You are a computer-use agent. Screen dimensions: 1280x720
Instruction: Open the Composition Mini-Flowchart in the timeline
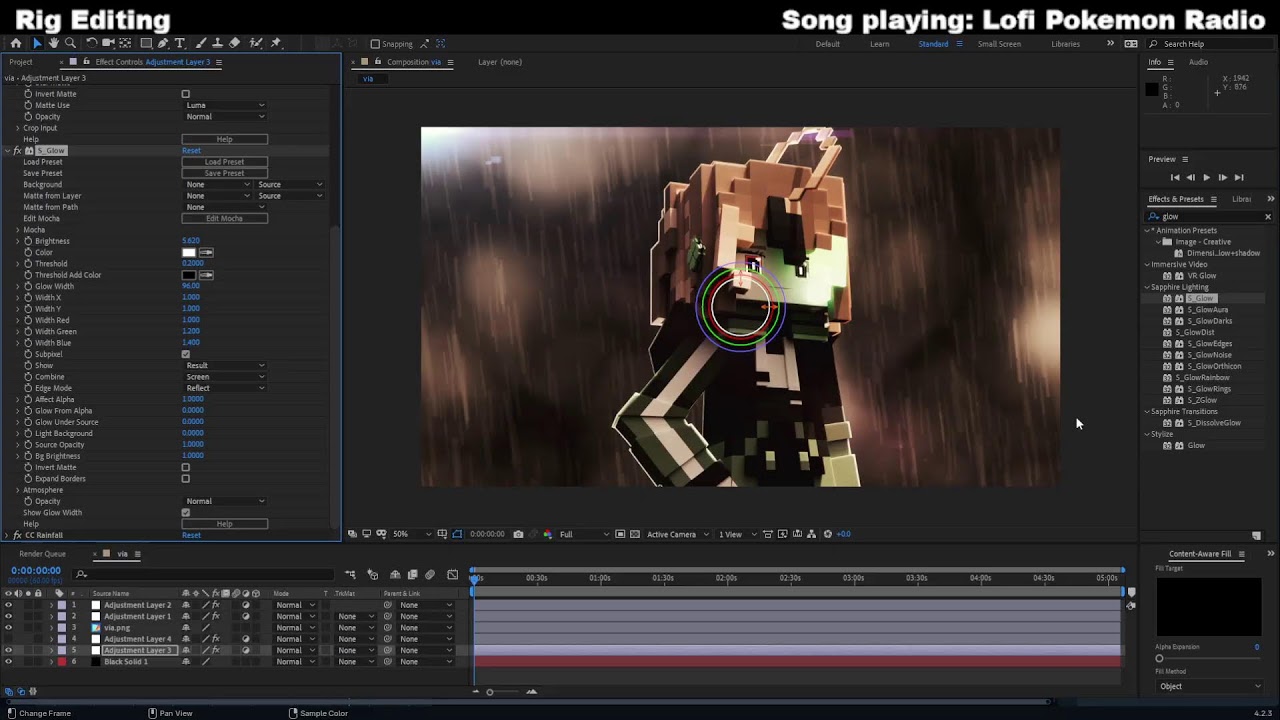(350, 574)
